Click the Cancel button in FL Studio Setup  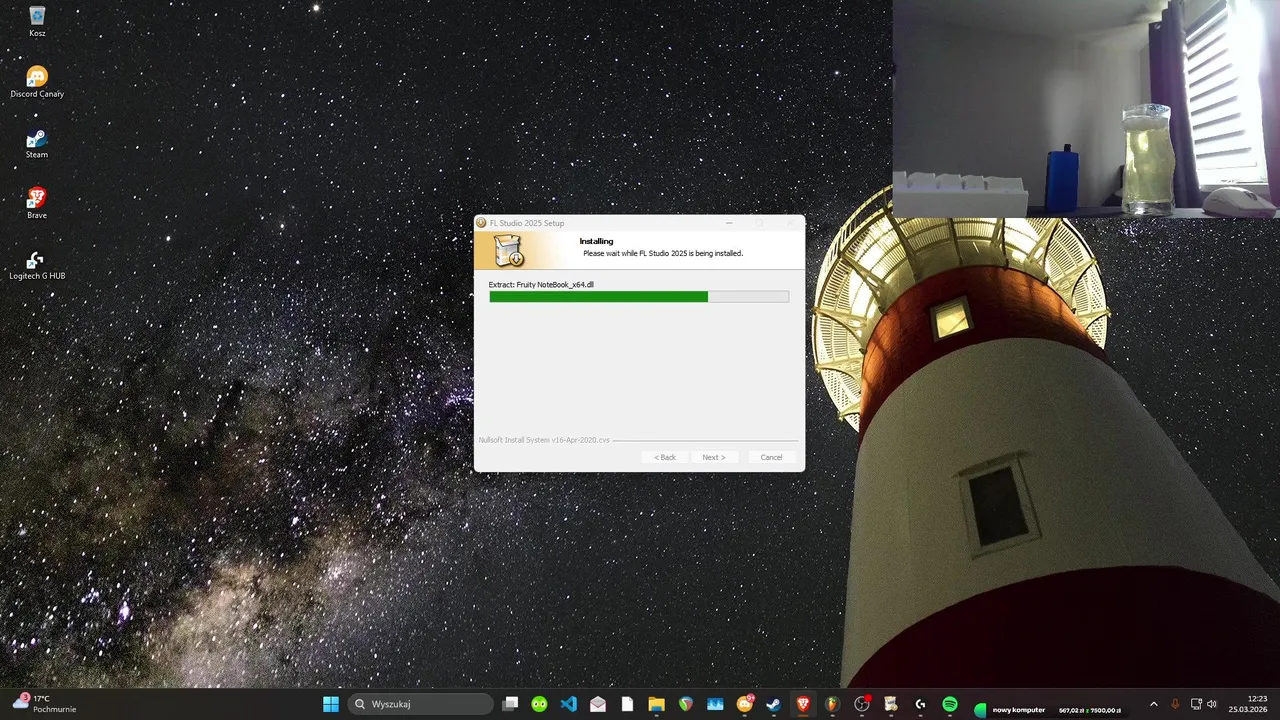(x=771, y=457)
